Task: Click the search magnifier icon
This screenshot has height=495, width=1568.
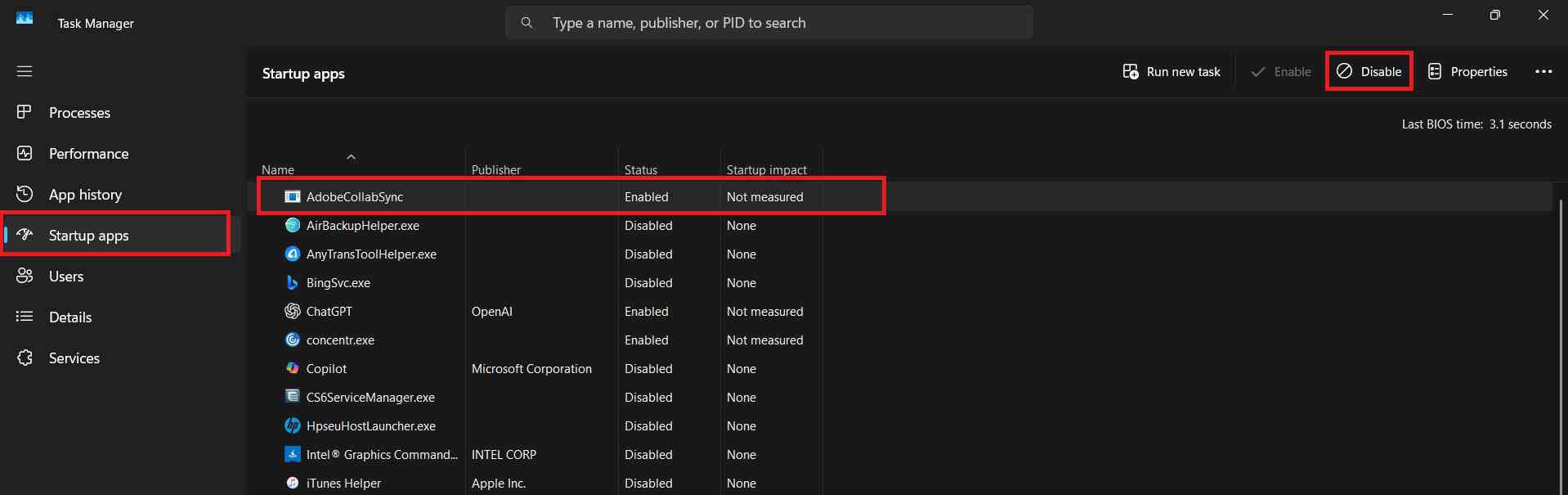Action: point(526,23)
